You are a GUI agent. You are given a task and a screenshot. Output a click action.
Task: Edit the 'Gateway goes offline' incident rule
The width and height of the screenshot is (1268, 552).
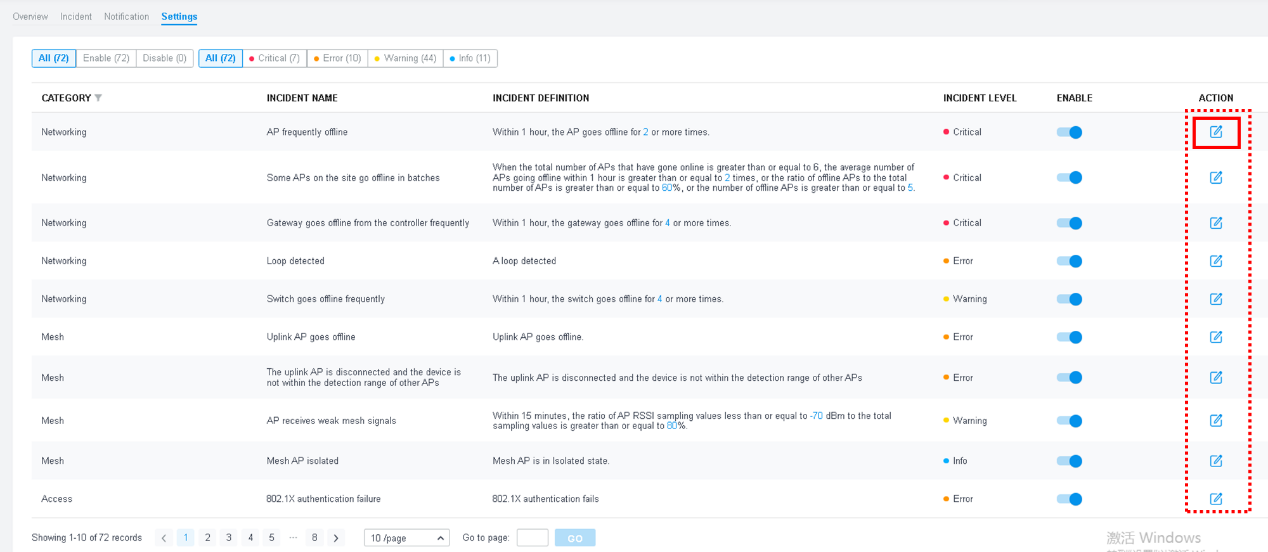click(x=1216, y=223)
